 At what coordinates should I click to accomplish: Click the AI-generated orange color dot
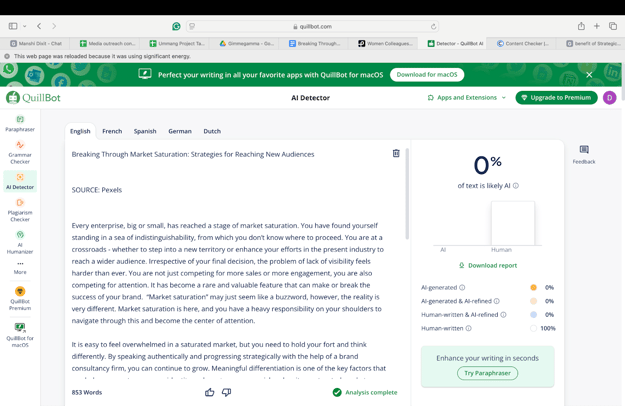point(533,287)
